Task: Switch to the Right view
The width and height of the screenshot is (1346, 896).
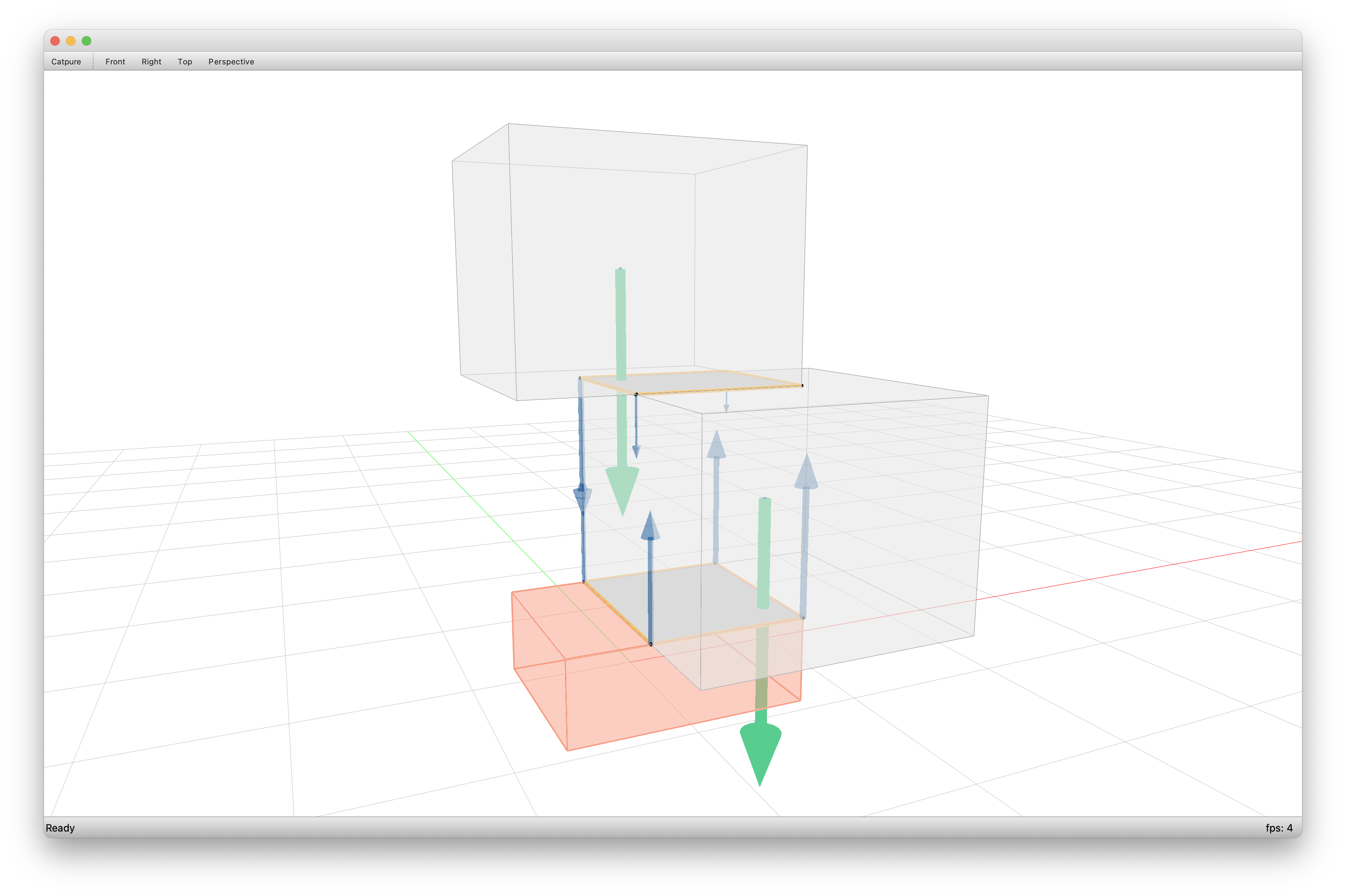Action: pyautogui.click(x=151, y=62)
